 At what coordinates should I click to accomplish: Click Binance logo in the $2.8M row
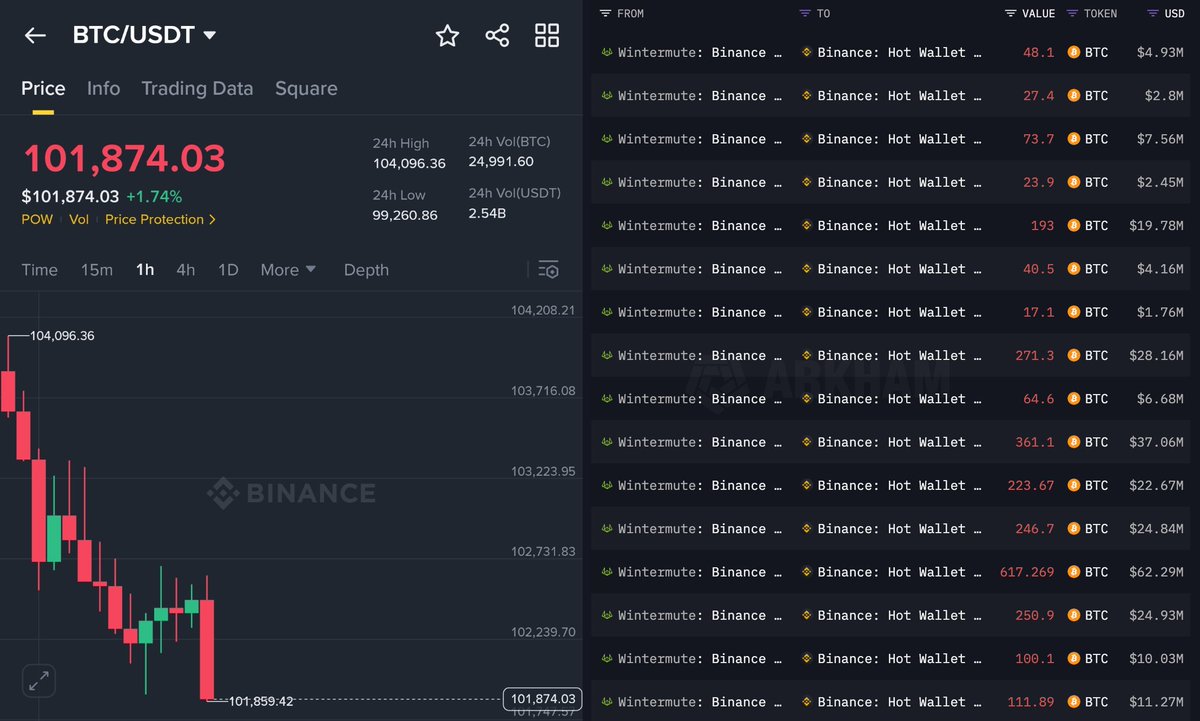[806, 95]
